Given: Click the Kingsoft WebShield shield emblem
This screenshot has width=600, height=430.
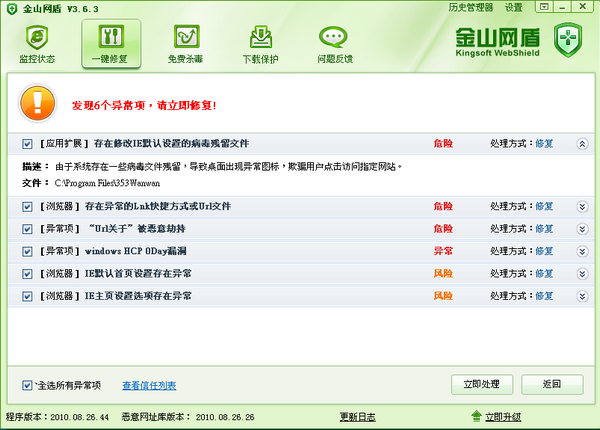Looking at the screenshot, I should pyautogui.click(x=568, y=40).
